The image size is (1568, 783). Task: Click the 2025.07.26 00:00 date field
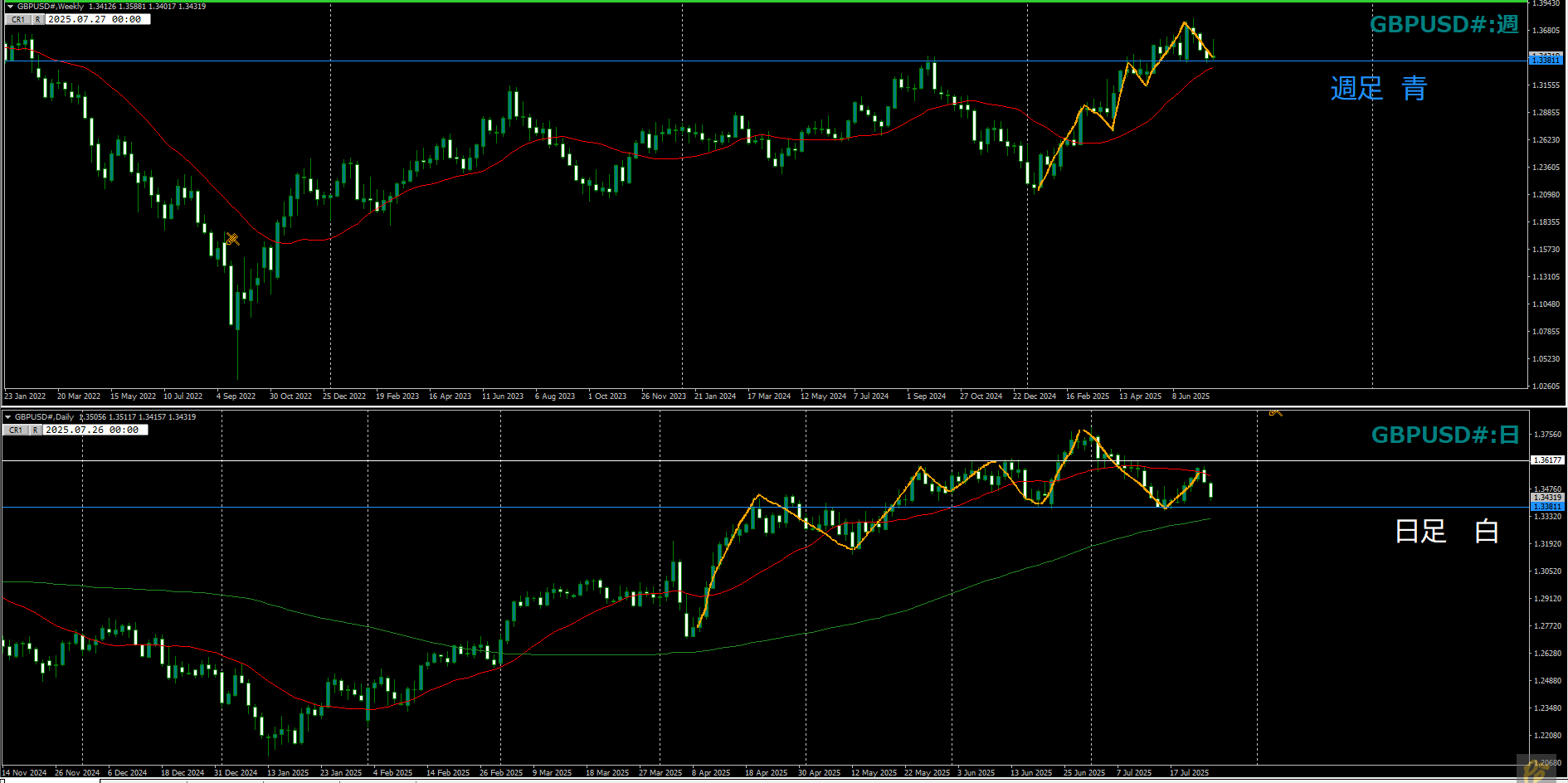(x=95, y=430)
